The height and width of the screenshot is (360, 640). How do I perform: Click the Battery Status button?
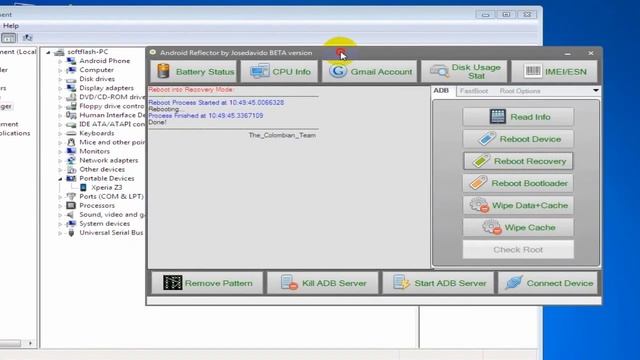pyautogui.click(x=193, y=71)
